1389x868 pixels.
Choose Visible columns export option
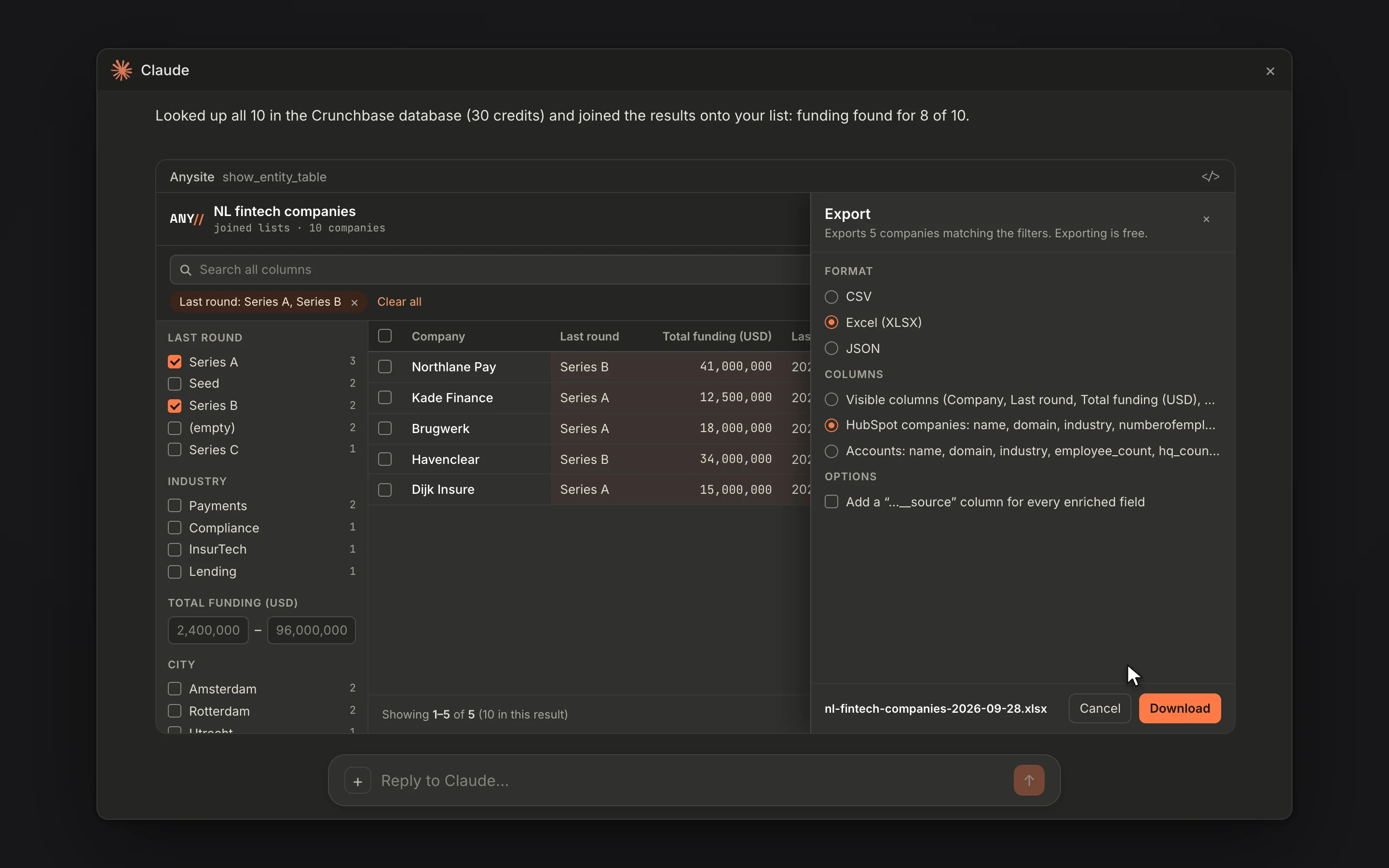831,400
